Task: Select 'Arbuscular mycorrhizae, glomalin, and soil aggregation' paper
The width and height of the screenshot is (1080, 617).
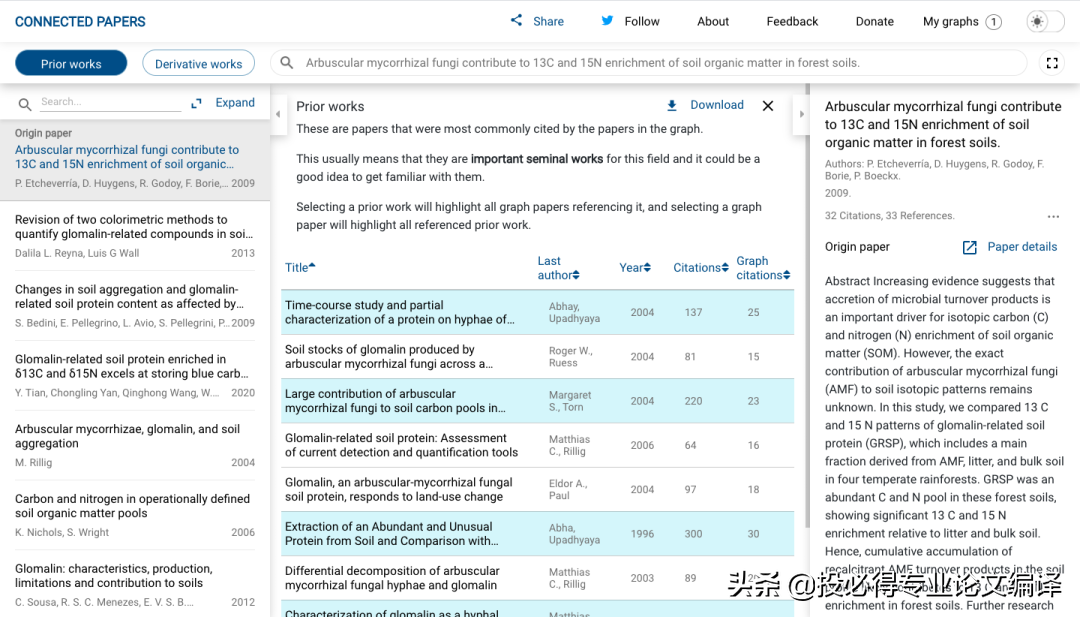Action: click(135, 445)
